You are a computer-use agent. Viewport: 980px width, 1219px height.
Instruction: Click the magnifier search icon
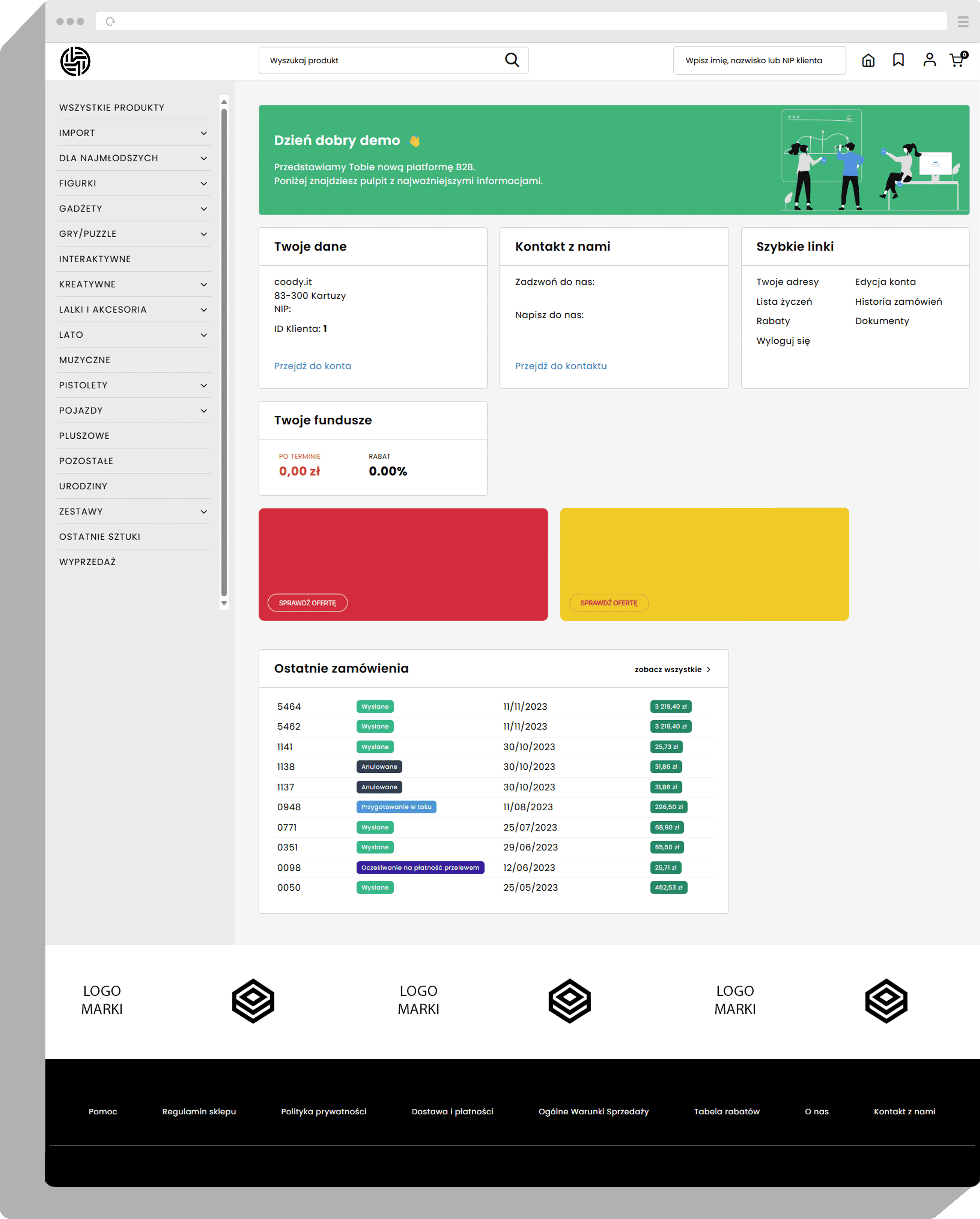click(x=511, y=60)
